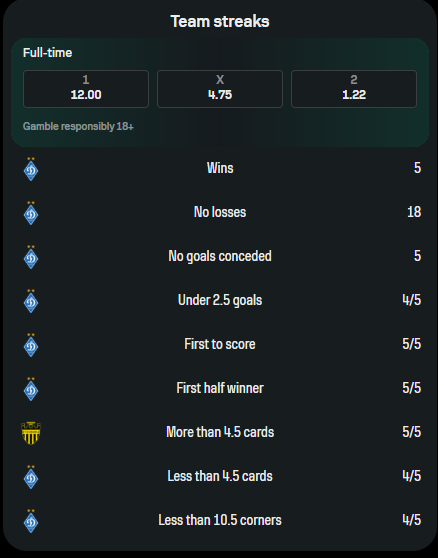Select draw odds 4.75
Image resolution: width=438 pixels, height=558 pixels.
point(220,89)
